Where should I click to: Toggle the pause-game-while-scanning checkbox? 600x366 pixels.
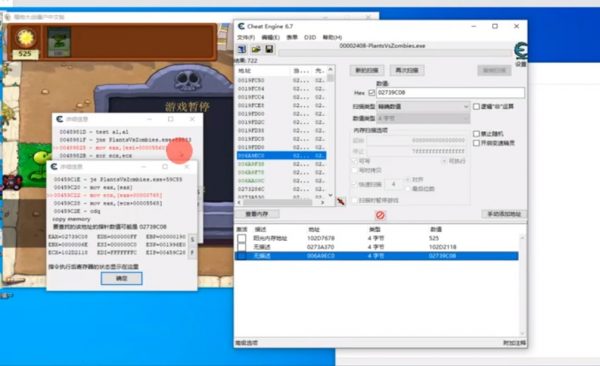[x=354, y=200]
